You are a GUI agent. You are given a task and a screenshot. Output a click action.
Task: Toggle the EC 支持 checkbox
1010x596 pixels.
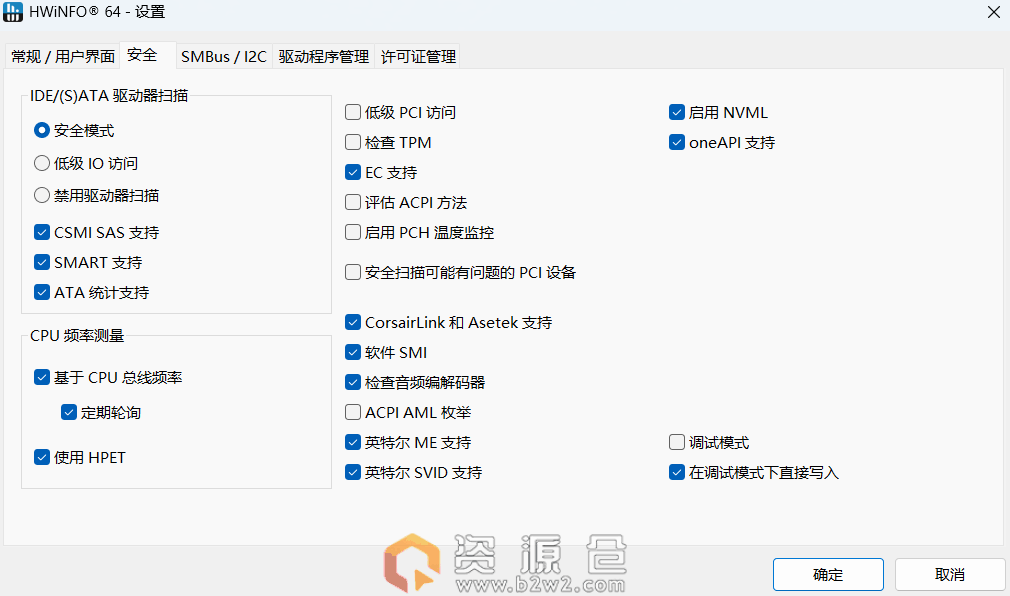[353, 172]
